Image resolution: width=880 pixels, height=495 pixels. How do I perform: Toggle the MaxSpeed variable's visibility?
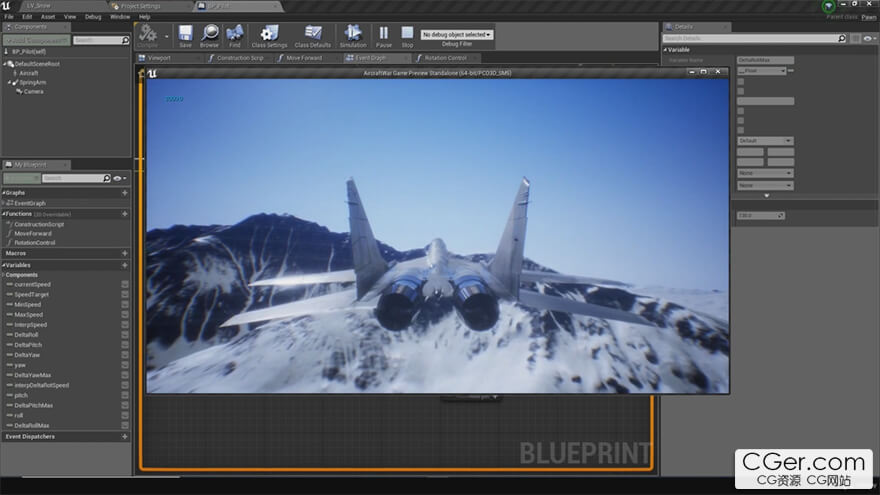coord(125,315)
